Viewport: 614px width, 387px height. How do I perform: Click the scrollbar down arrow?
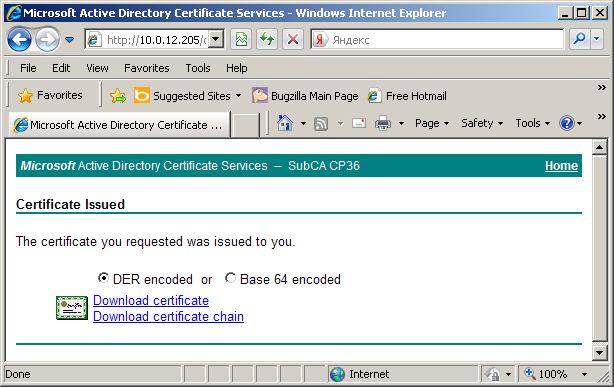tap(600, 353)
